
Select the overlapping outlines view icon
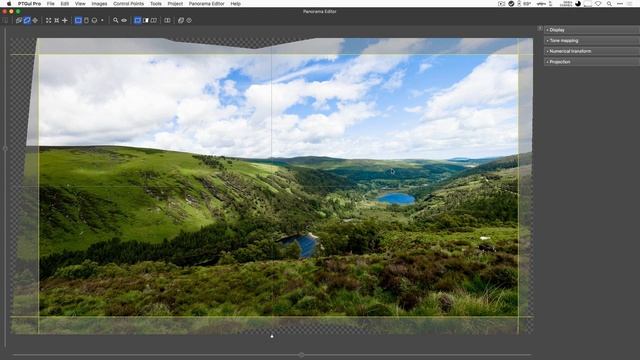click(154, 20)
